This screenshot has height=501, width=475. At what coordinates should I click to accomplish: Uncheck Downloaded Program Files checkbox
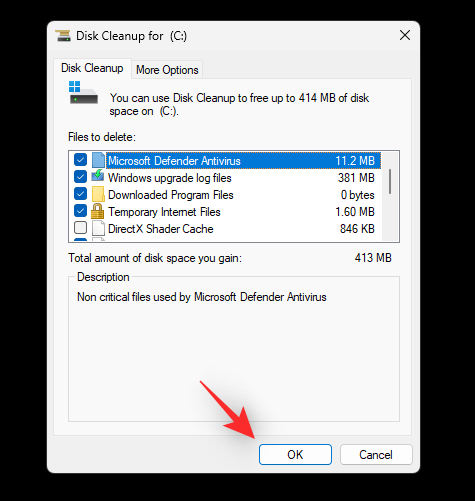click(x=80, y=194)
